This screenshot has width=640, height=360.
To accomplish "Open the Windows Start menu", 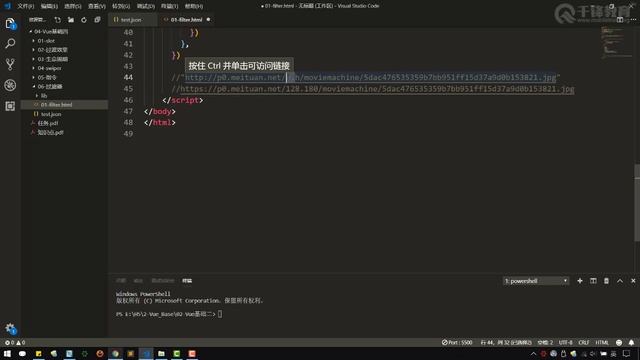I will 7,353.
